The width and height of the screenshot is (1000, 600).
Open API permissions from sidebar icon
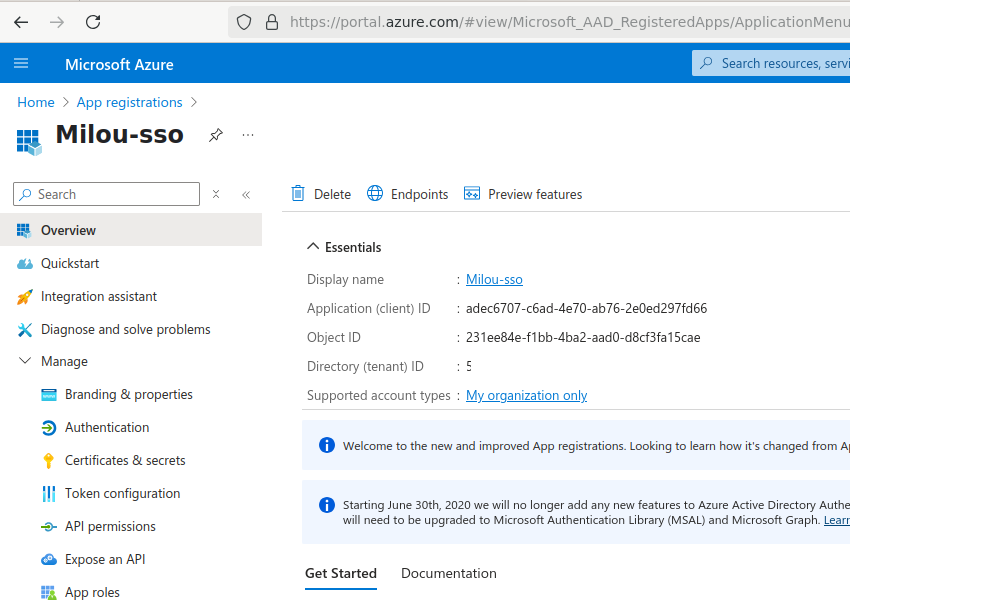(x=49, y=526)
